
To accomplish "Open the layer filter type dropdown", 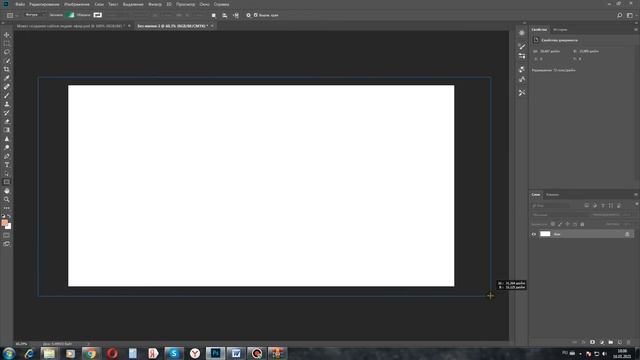I will pos(551,206).
